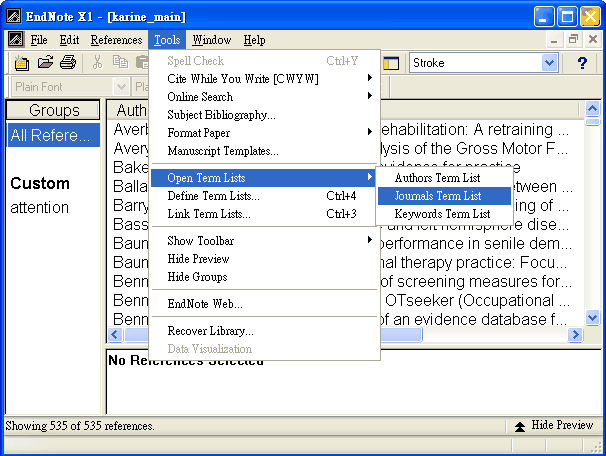Select Open Term Lists item
The width and height of the screenshot is (606, 456).
264,178
